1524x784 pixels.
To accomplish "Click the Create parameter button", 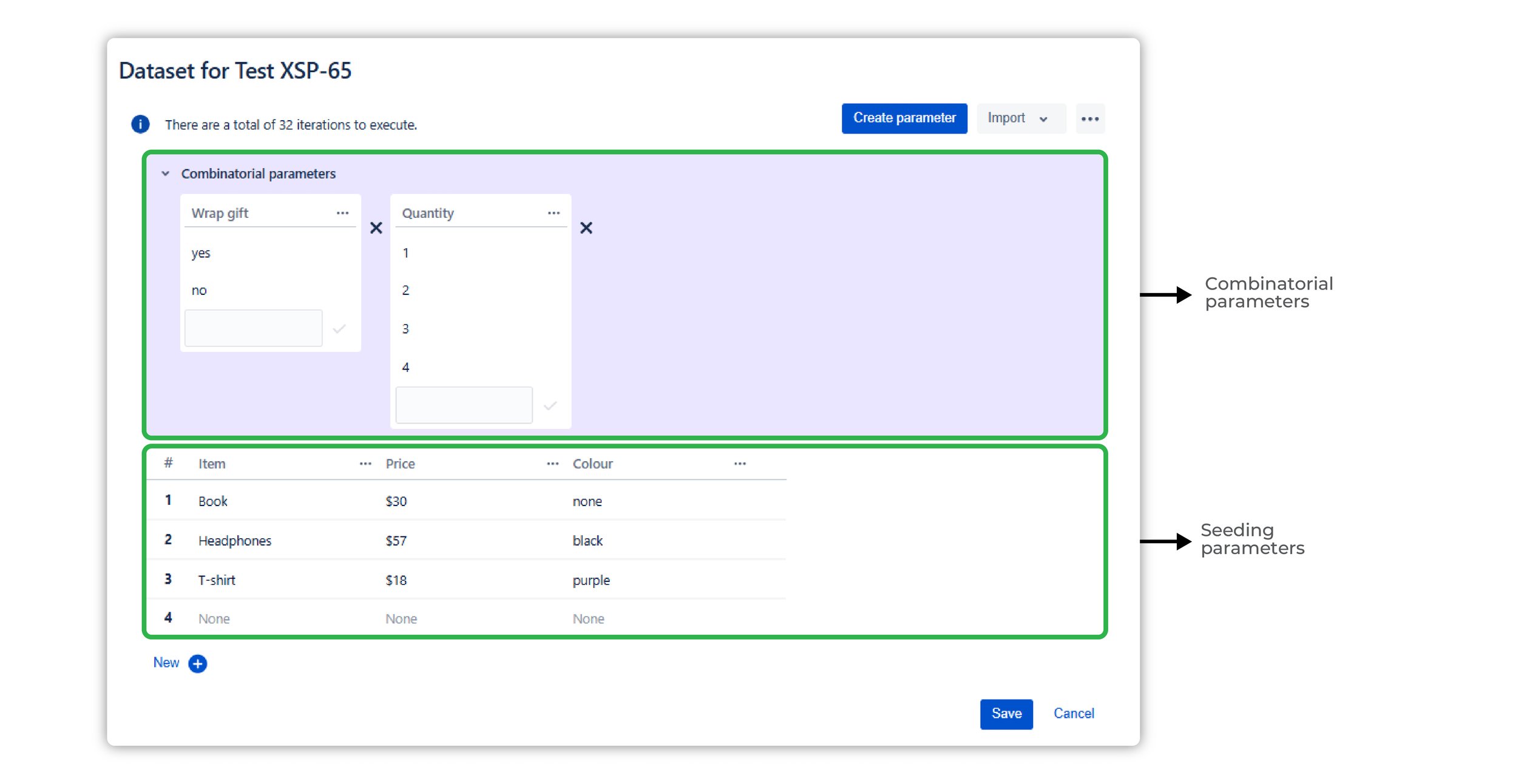I will tap(904, 118).
